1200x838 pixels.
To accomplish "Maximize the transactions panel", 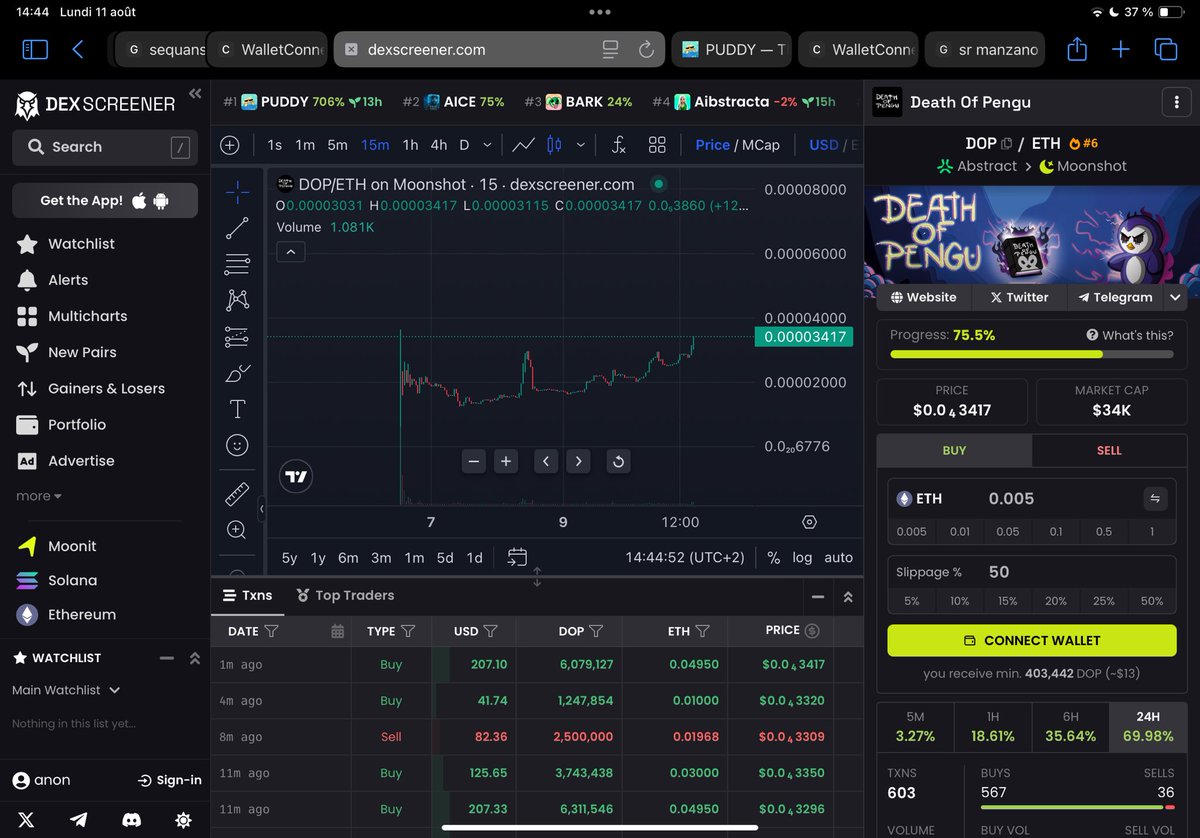I will (x=848, y=596).
